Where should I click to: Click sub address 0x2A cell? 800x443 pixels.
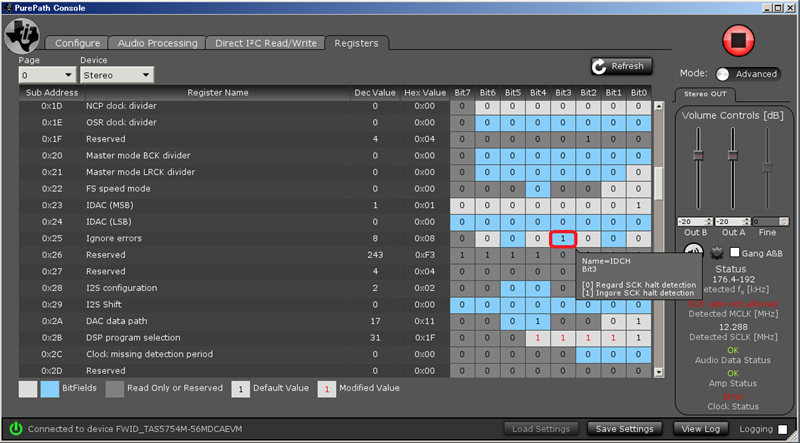52,321
